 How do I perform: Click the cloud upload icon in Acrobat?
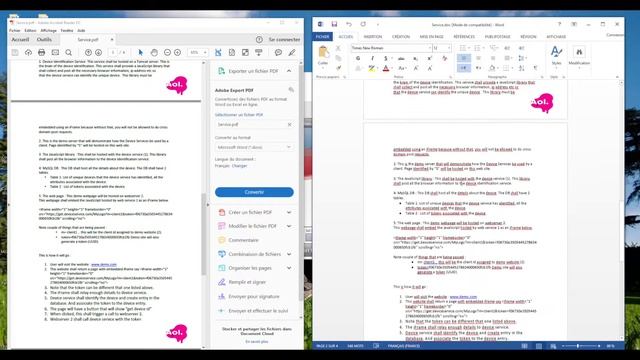(28, 52)
